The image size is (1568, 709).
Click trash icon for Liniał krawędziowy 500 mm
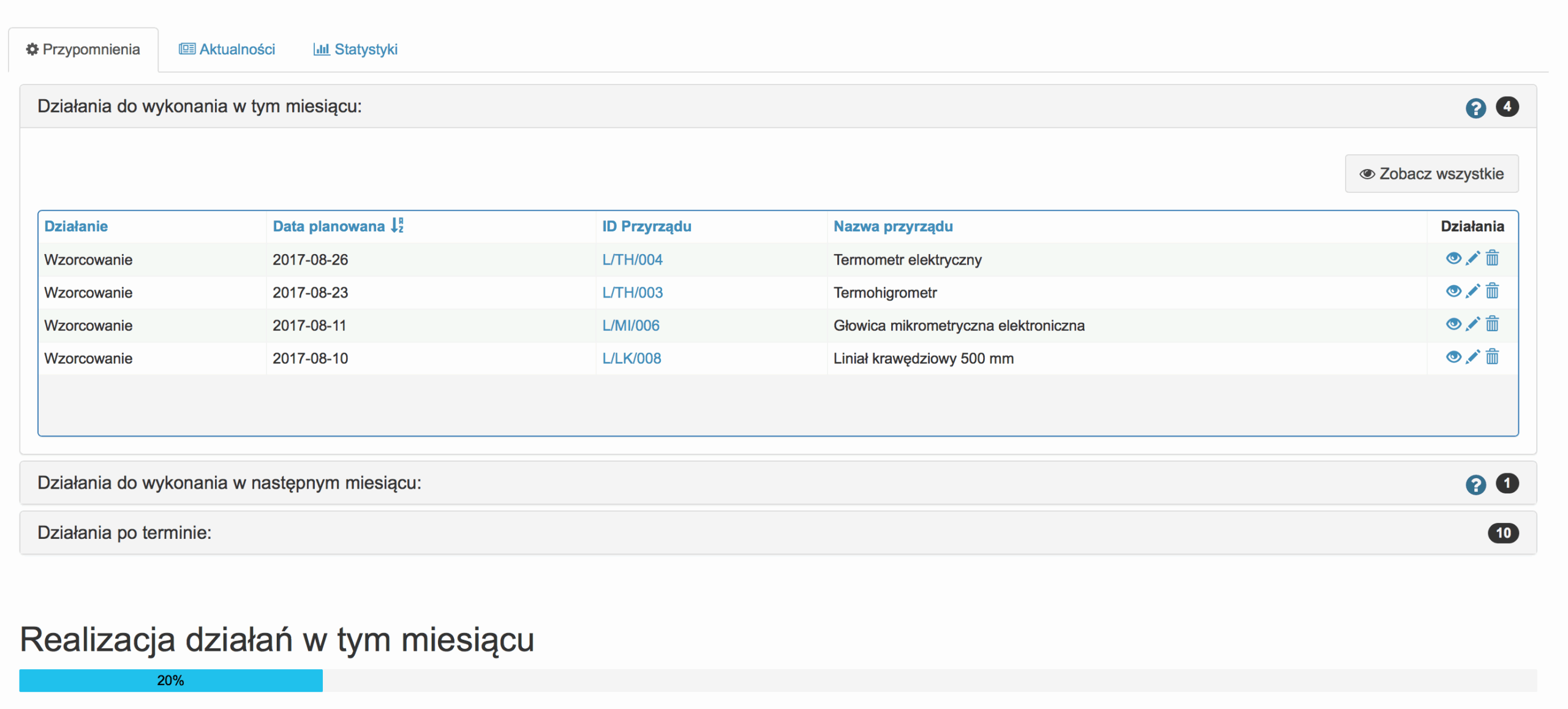click(x=1492, y=357)
